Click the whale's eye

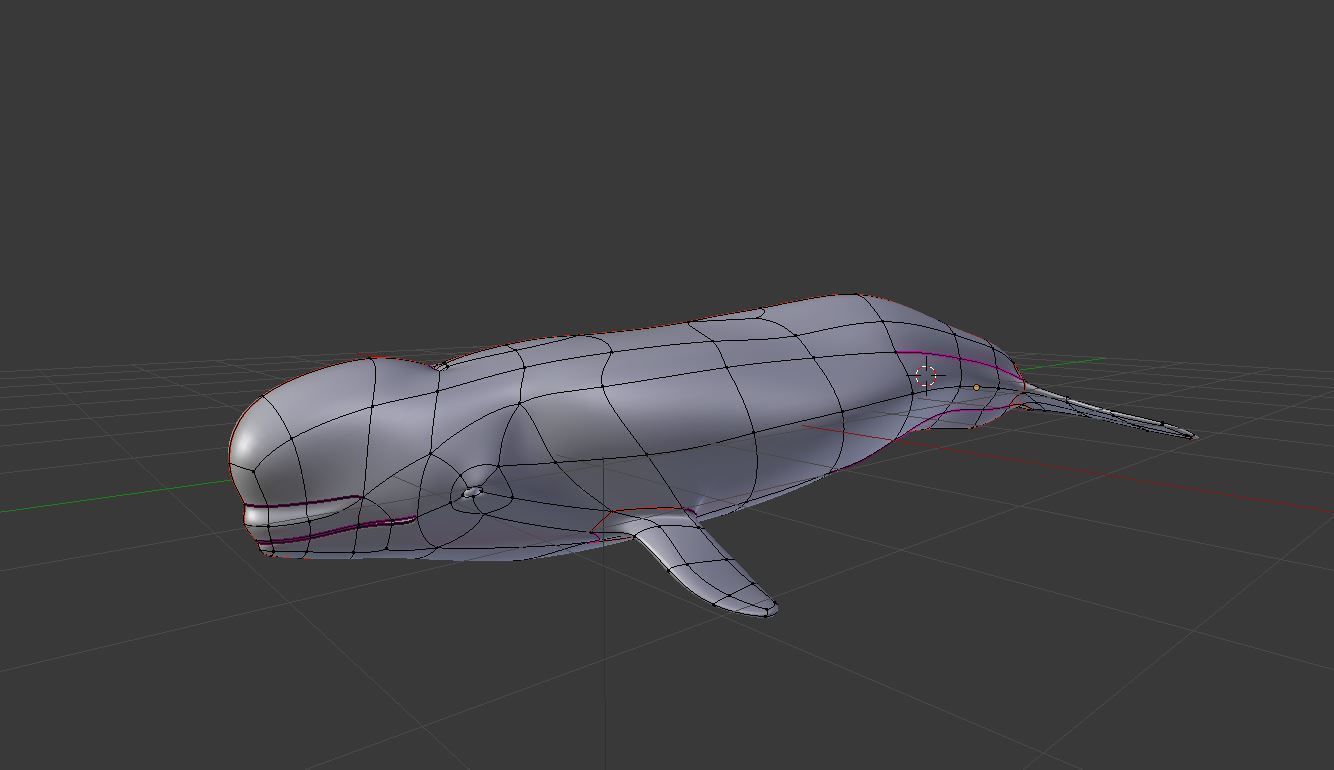click(471, 492)
